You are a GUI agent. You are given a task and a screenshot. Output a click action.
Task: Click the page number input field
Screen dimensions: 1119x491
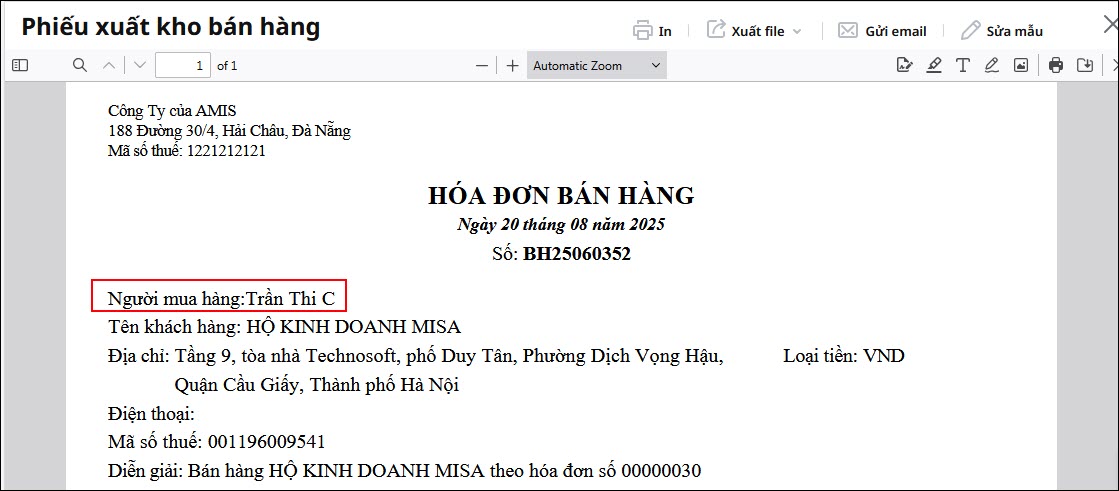pyautogui.click(x=183, y=66)
